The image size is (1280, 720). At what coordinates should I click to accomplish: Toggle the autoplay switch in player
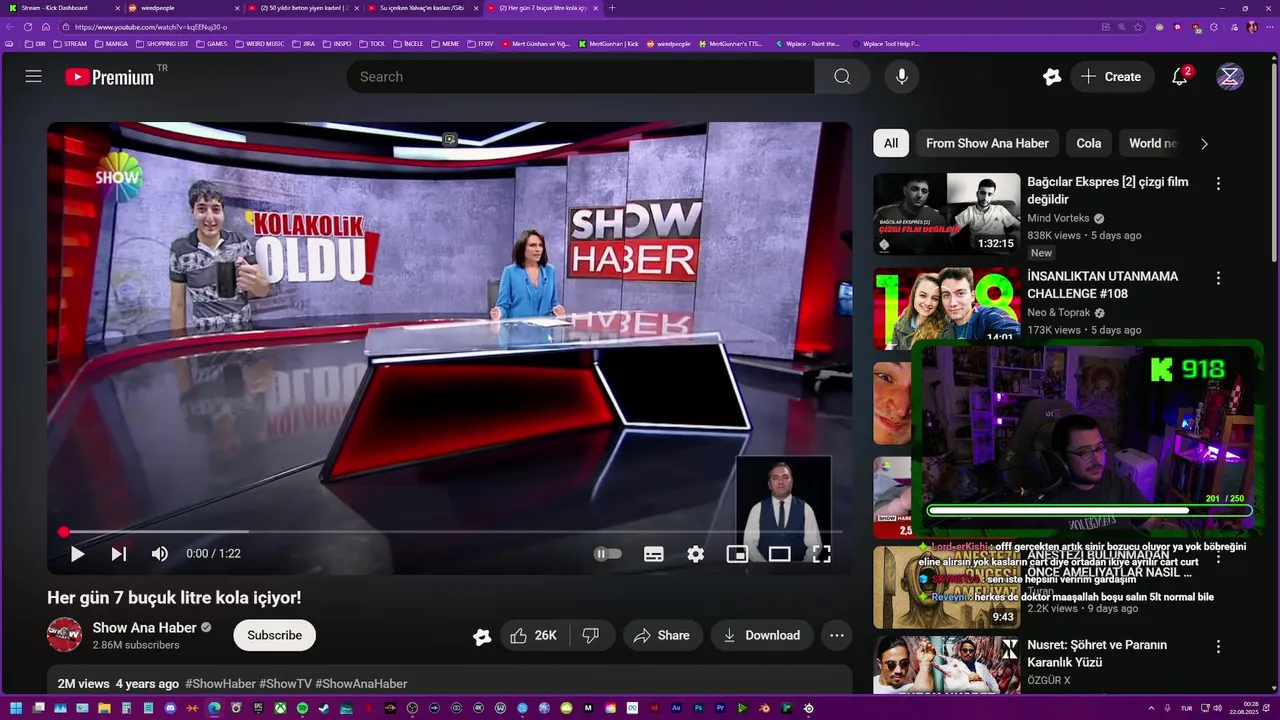tap(607, 554)
